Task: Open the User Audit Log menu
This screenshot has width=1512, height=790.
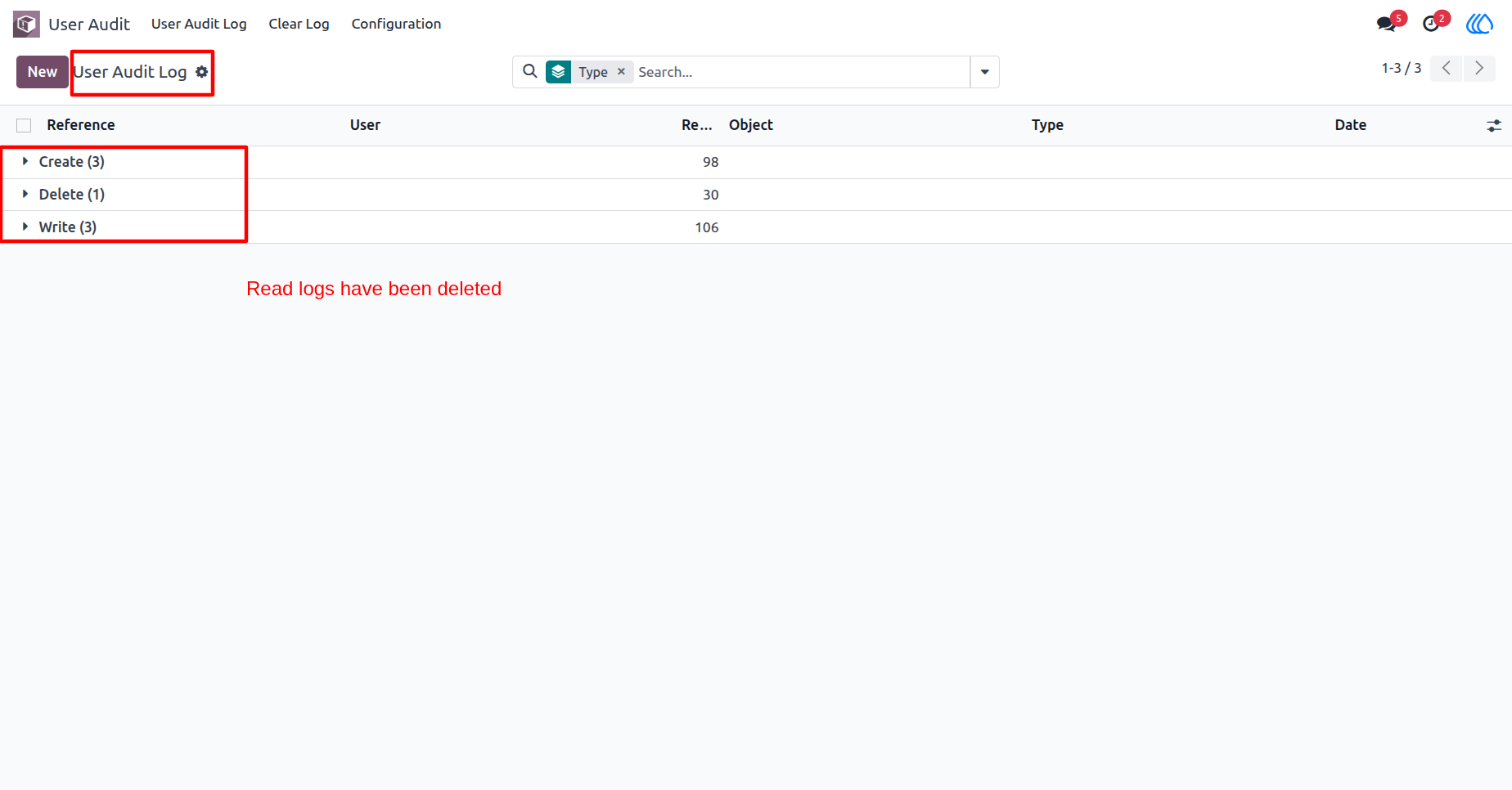Action: pyautogui.click(x=199, y=24)
